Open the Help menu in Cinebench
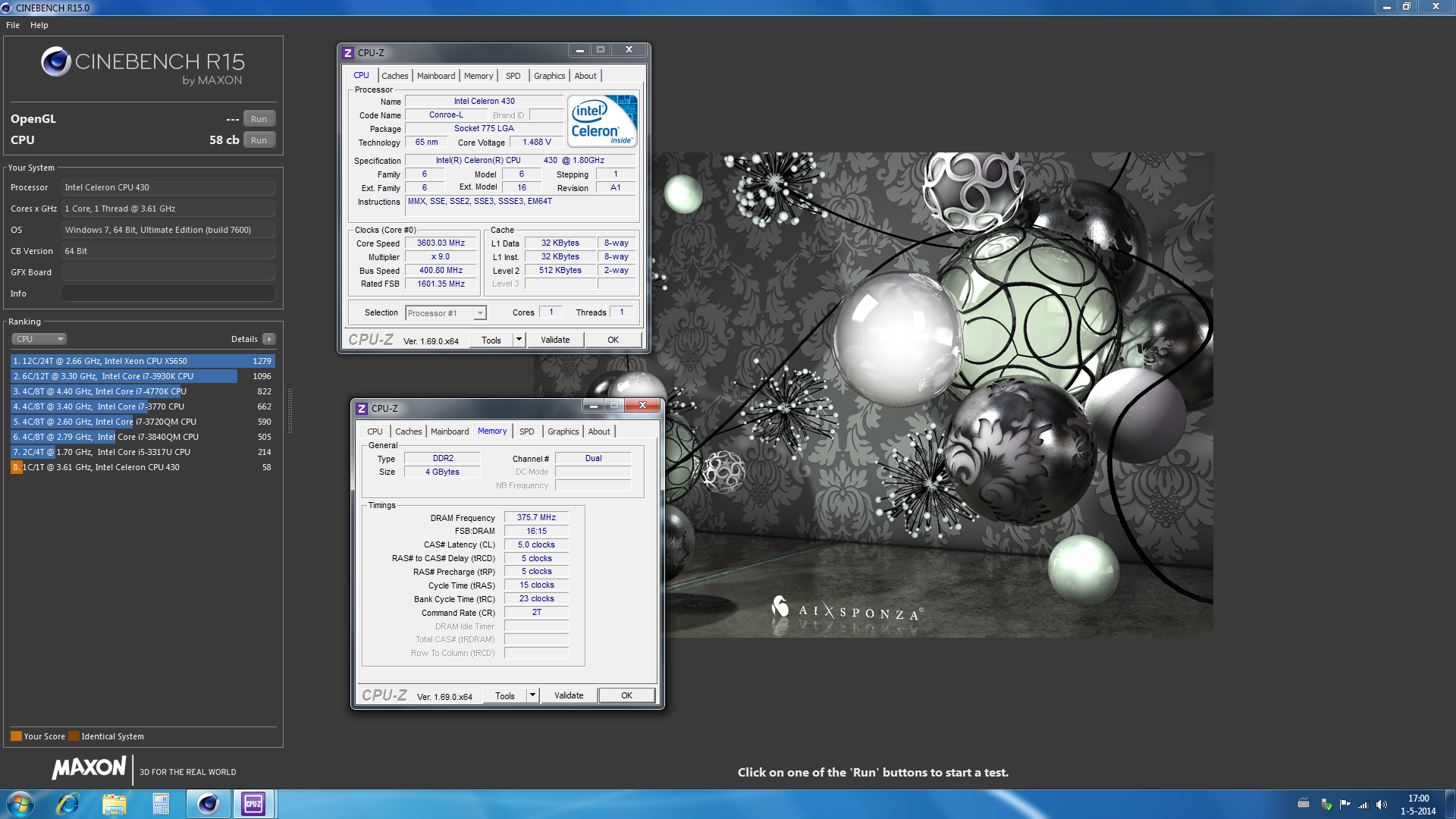The width and height of the screenshot is (1456, 819). (39, 25)
